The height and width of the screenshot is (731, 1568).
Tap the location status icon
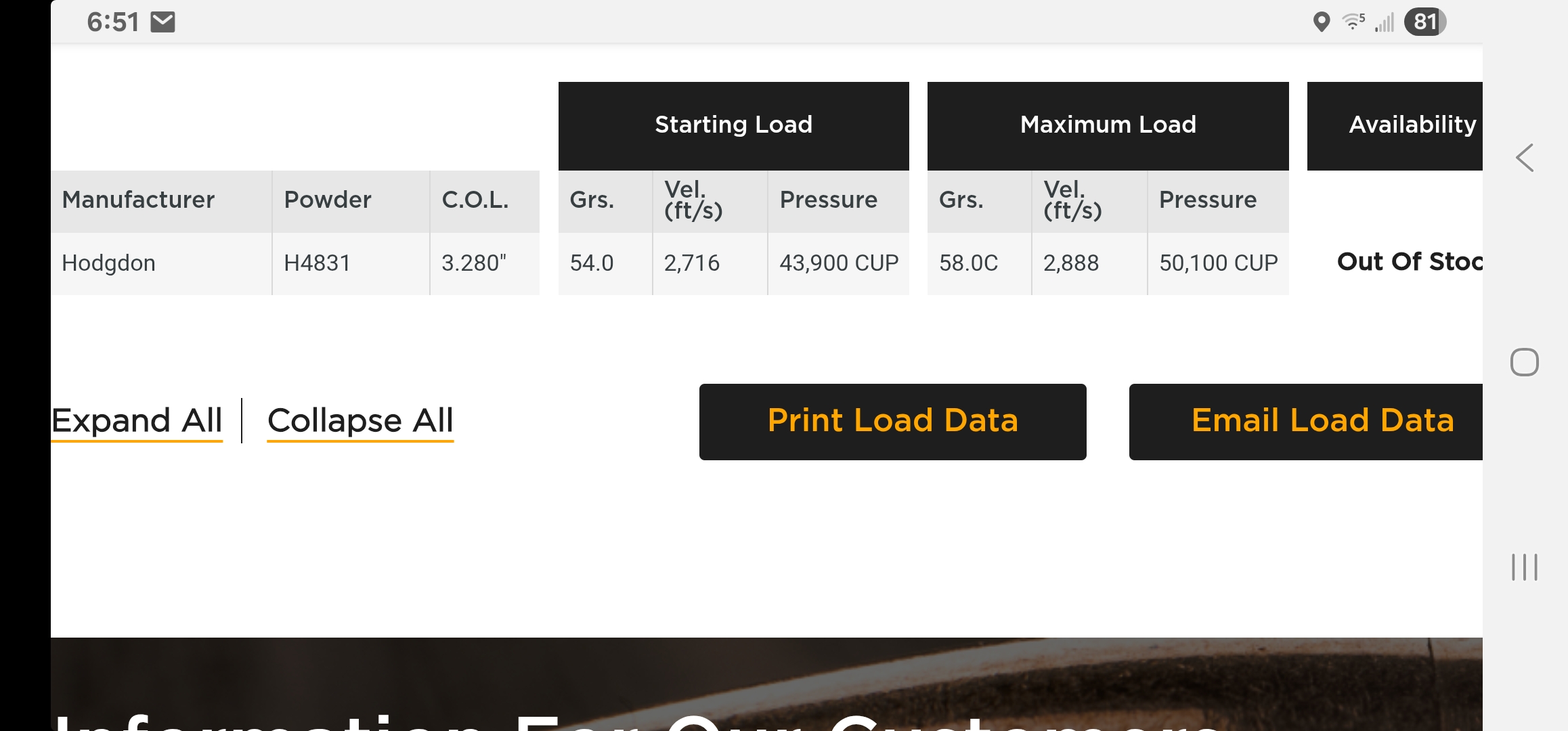pos(1321,22)
